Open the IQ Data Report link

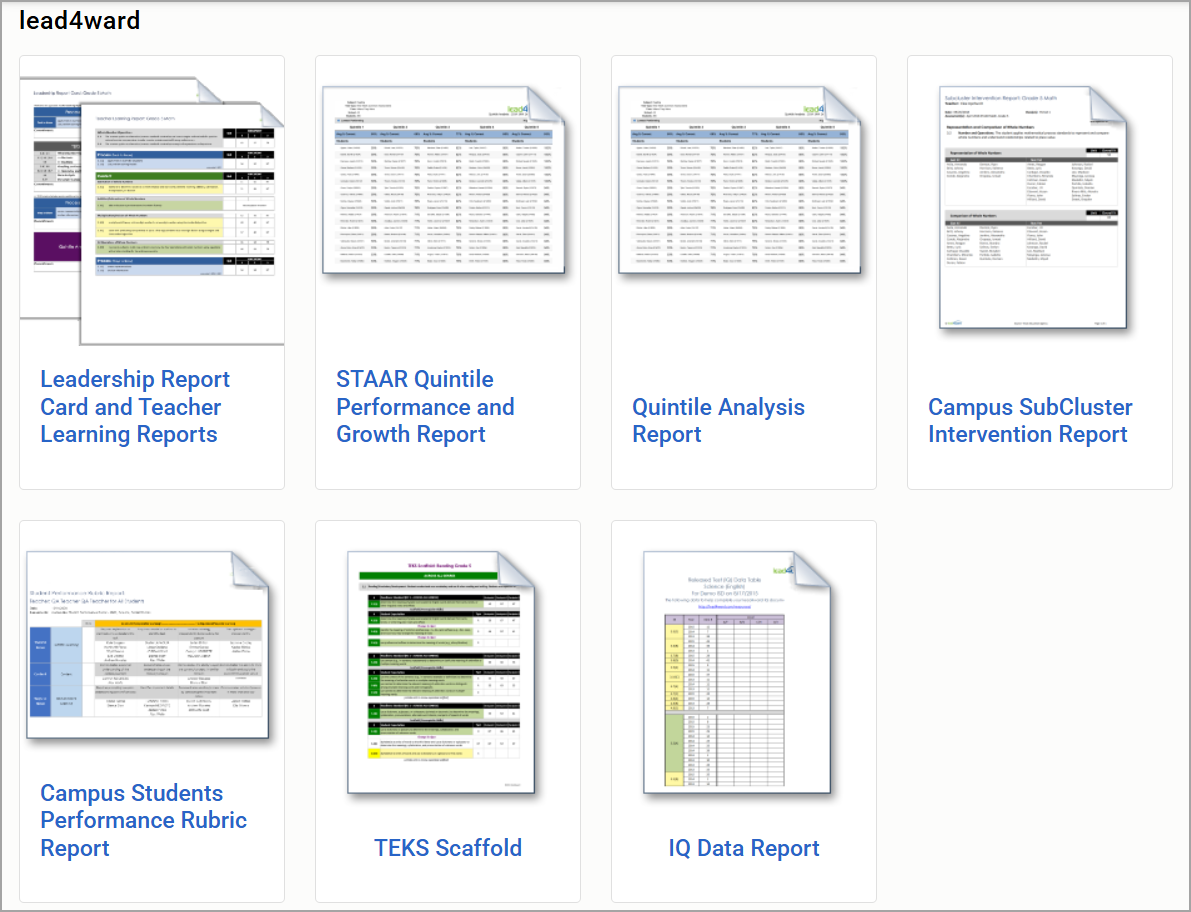[x=744, y=847]
